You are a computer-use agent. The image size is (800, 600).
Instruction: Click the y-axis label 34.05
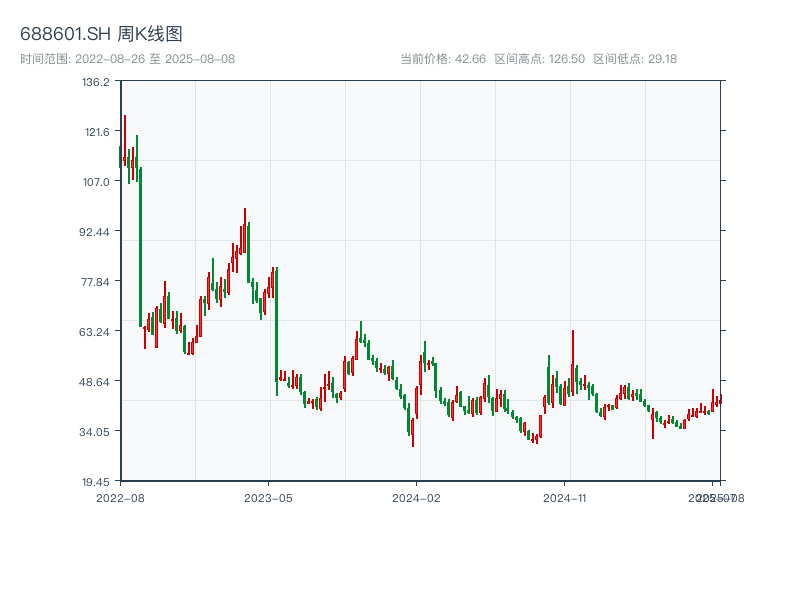pos(94,432)
